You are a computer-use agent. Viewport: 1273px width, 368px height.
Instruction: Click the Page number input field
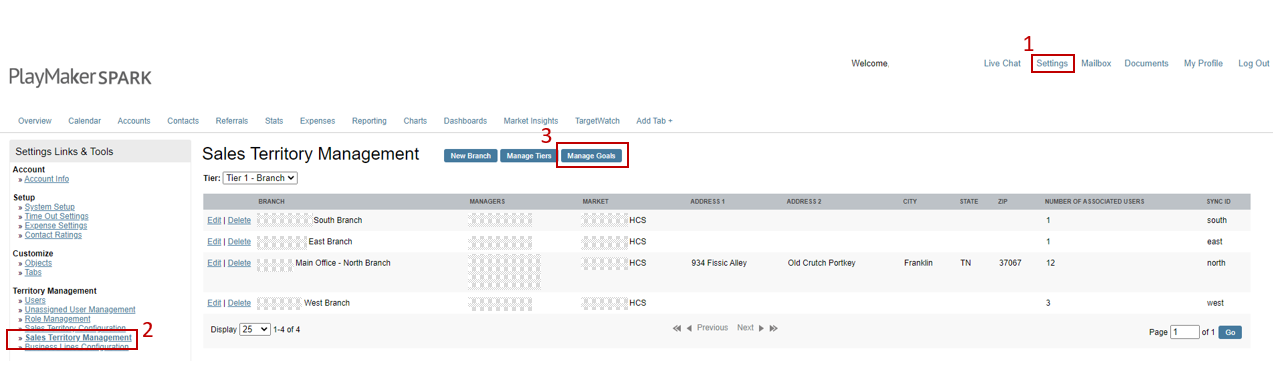pyautogui.click(x=1185, y=332)
